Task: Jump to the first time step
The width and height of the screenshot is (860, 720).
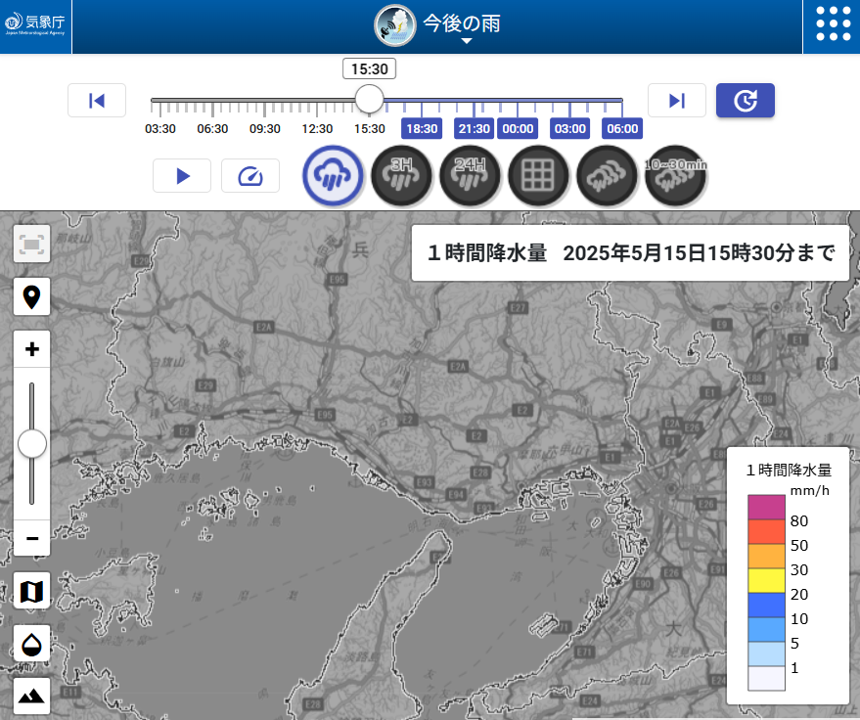Action: pos(97,100)
